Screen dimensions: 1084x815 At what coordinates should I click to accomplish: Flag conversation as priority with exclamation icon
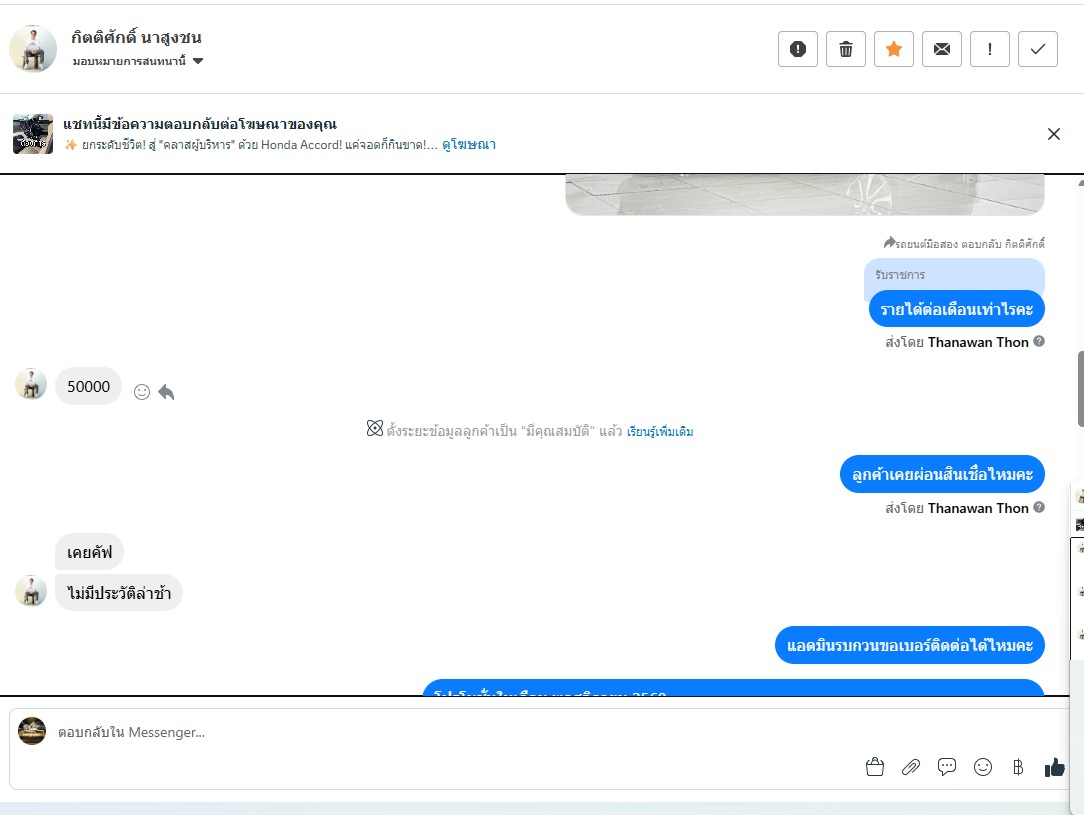990,49
